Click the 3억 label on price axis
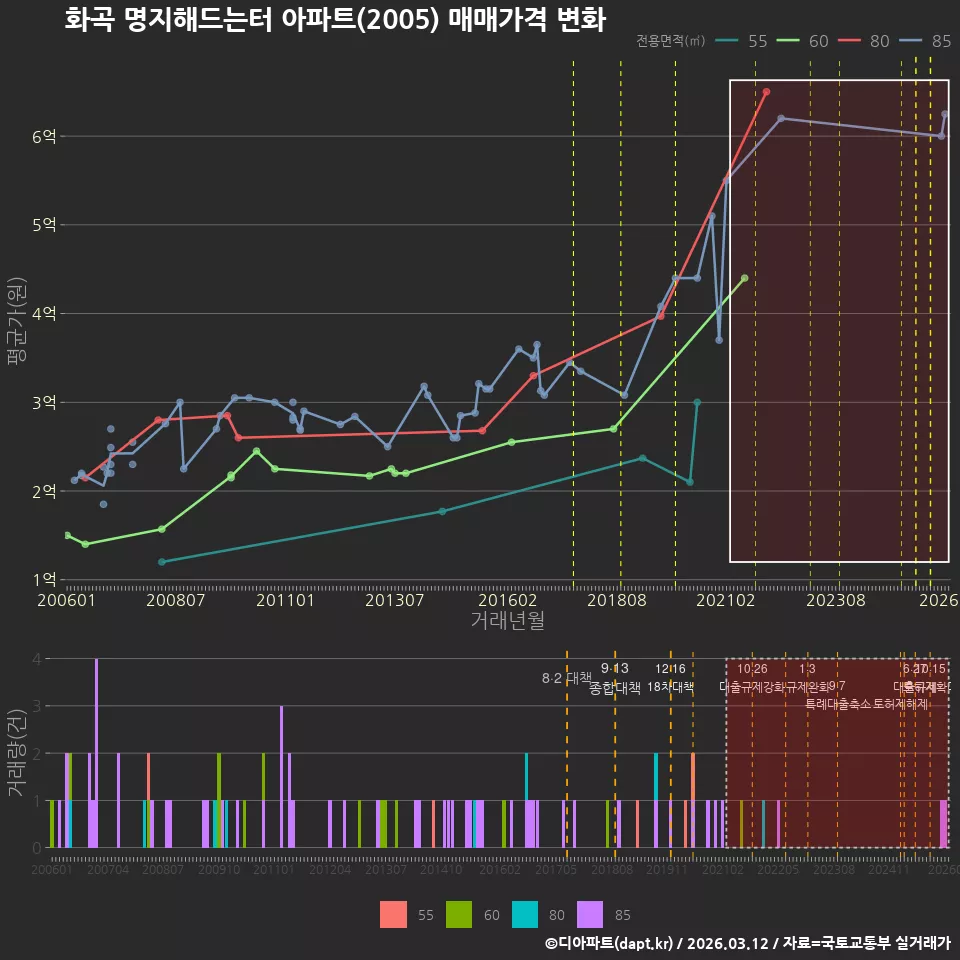This screenshot has width=960, height=960. (44, 402)
